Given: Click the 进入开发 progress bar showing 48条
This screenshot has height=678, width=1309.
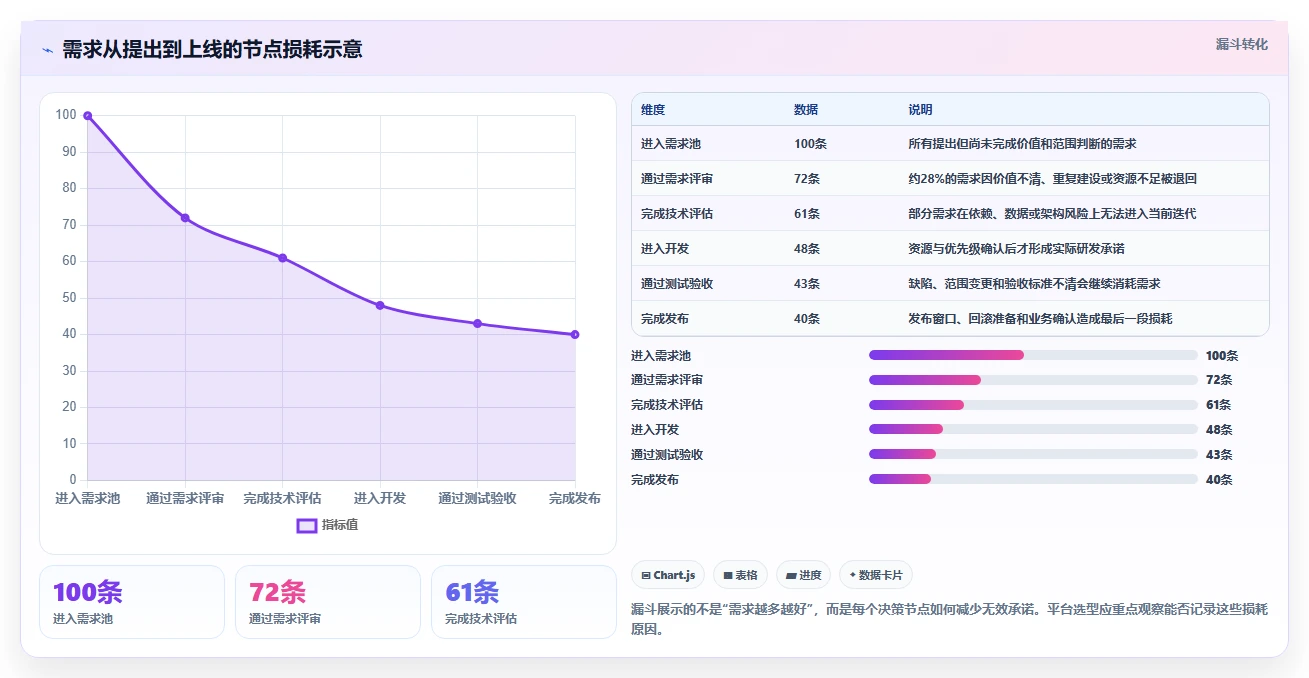Looking at the screenshot, I should pyautogui.click(x=1033, y=430).
